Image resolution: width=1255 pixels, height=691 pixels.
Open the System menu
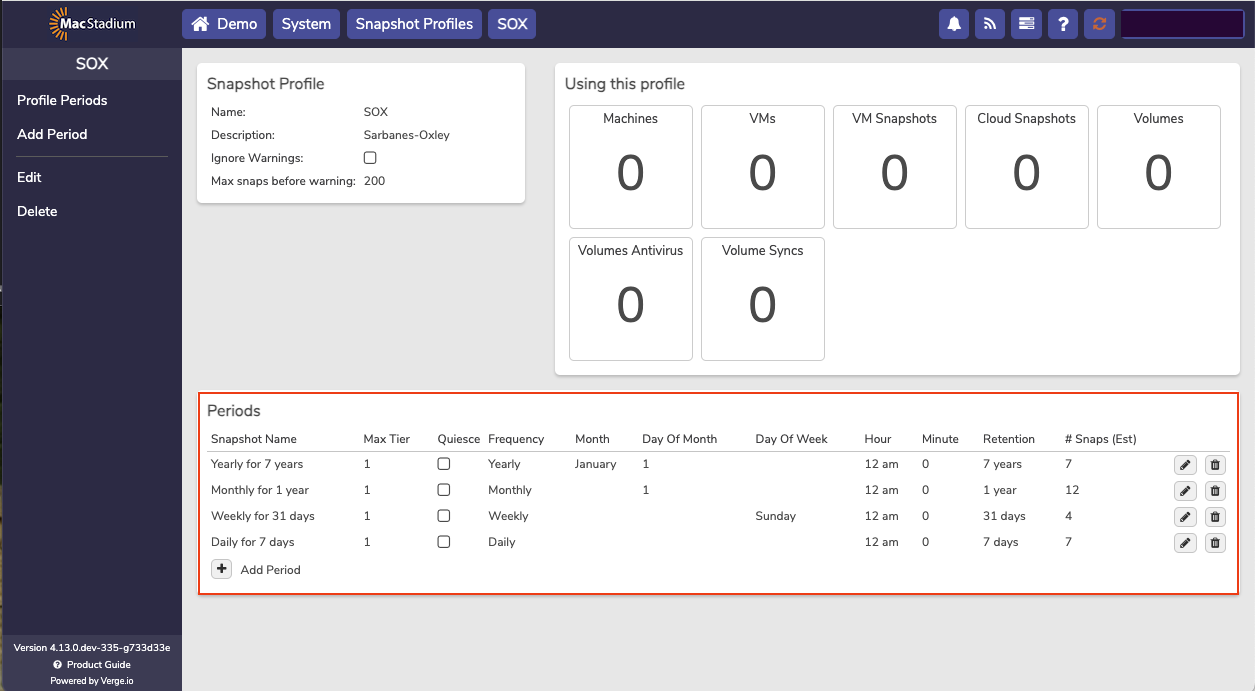coord(306,24)
